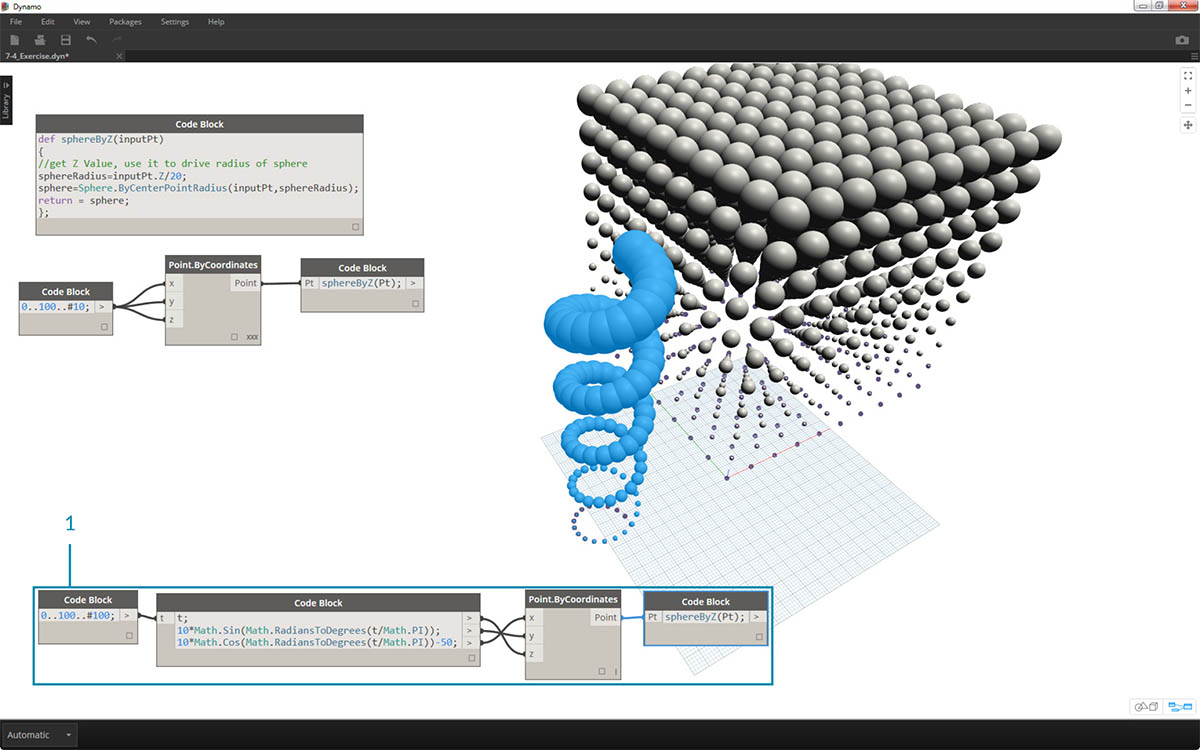
Task: Select the upper Point.ByCoordinates node header
Action: (x=212, y=265)
